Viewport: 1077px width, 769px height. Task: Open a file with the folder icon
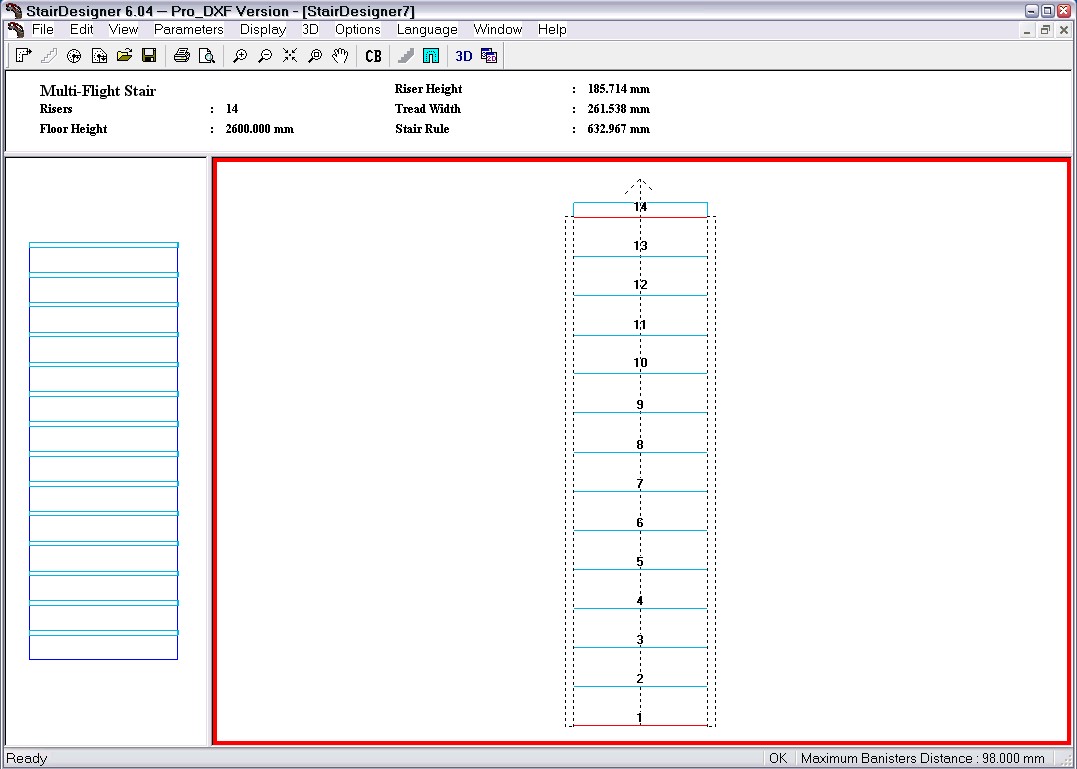coord(124,56)
